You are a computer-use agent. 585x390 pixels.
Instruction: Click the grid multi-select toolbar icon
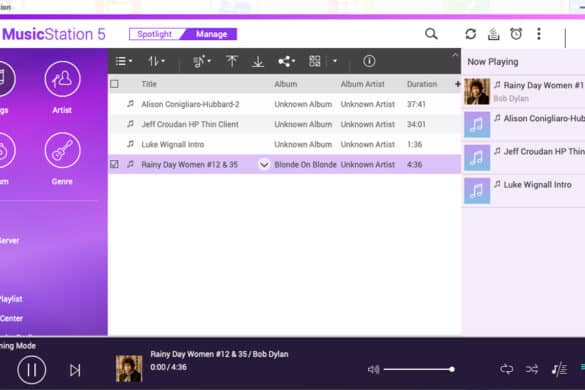[315, 61]
